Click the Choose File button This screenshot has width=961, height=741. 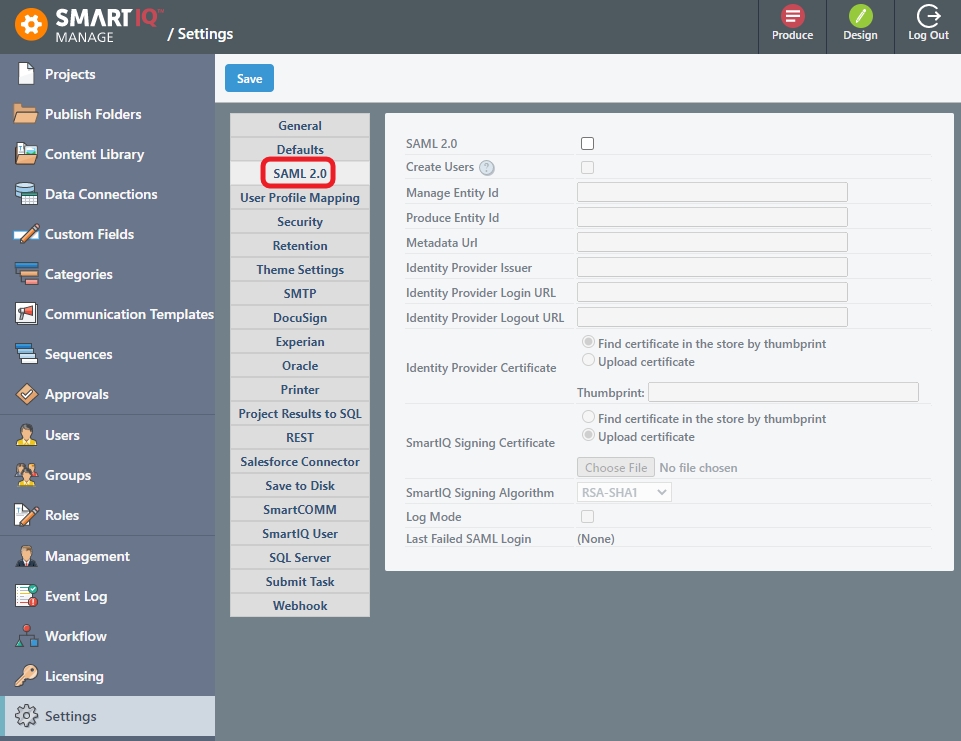click(616, 467)
